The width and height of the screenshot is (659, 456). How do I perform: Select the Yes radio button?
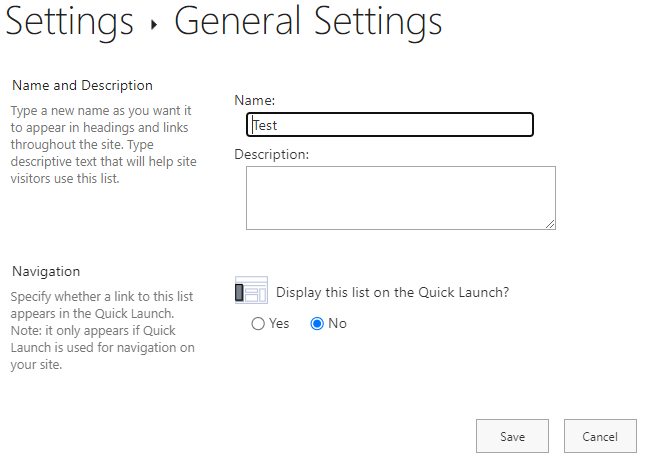point(258,324)
